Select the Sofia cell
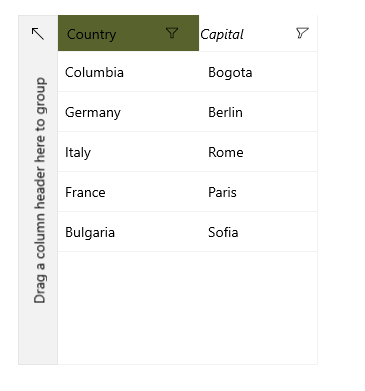Viewport: 365px width, 391px height. point(258,232)
